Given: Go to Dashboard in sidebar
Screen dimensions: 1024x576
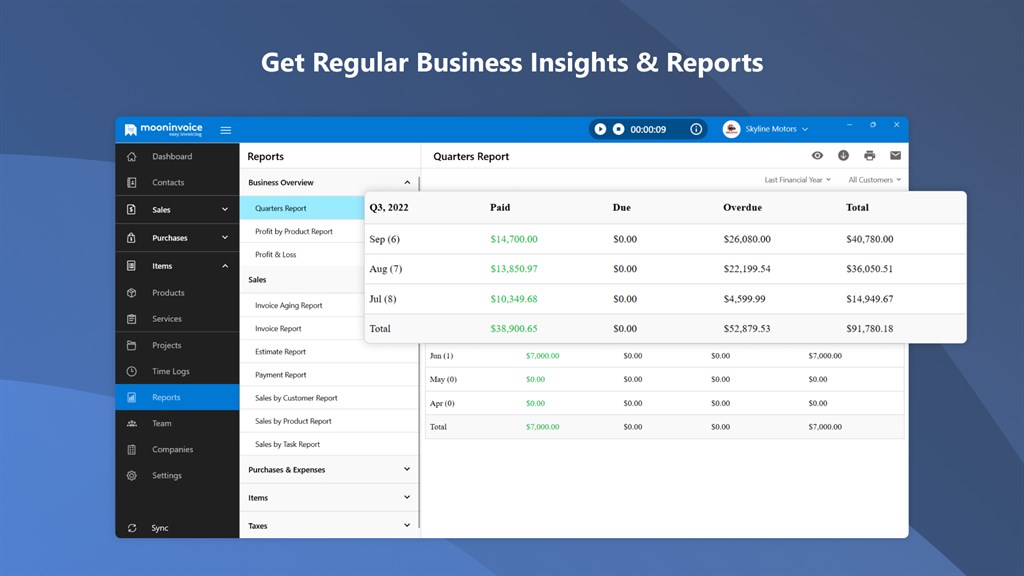Looking at the screenshot, I should click(x=177, y=157).
